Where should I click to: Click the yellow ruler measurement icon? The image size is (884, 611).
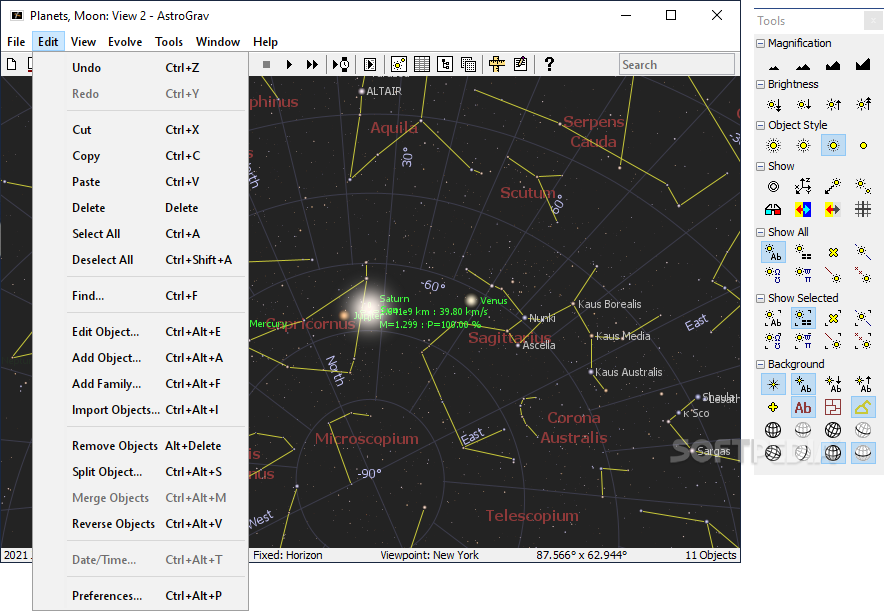click(x=497, y=64)
